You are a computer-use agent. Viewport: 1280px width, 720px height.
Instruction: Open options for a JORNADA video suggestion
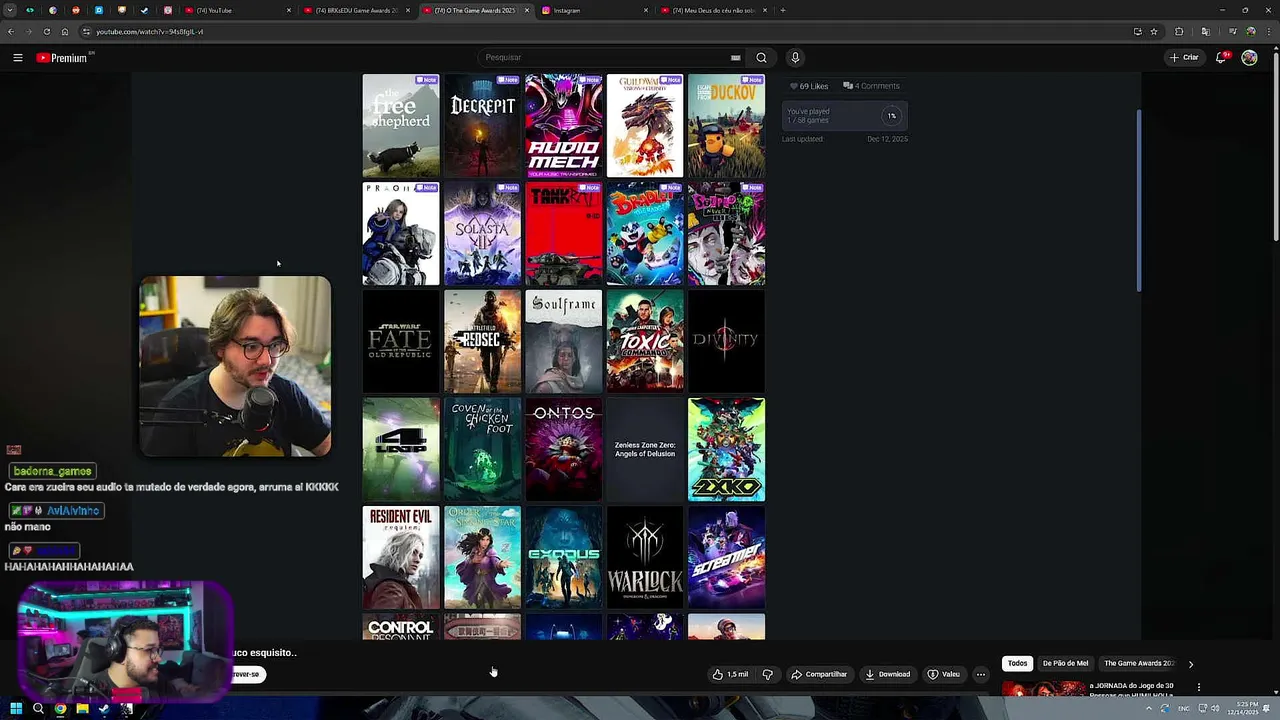pyautogui.click(x=1198, y=687)
